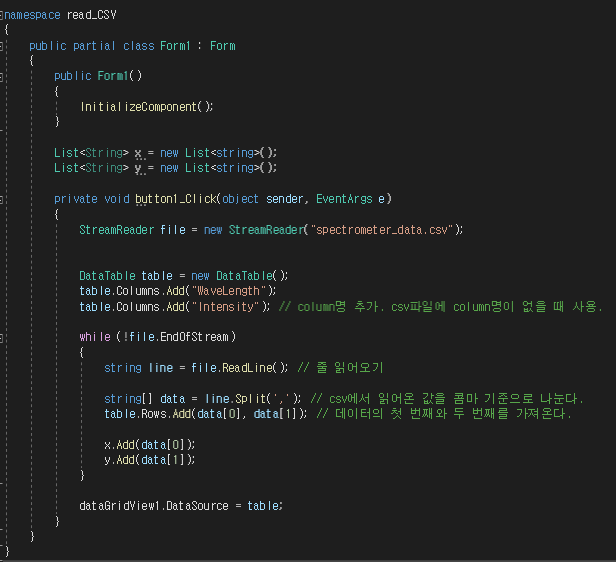Click the comment after the Rows.Add statement
This screenshot has height=562, width=616.
pos(444,414)
